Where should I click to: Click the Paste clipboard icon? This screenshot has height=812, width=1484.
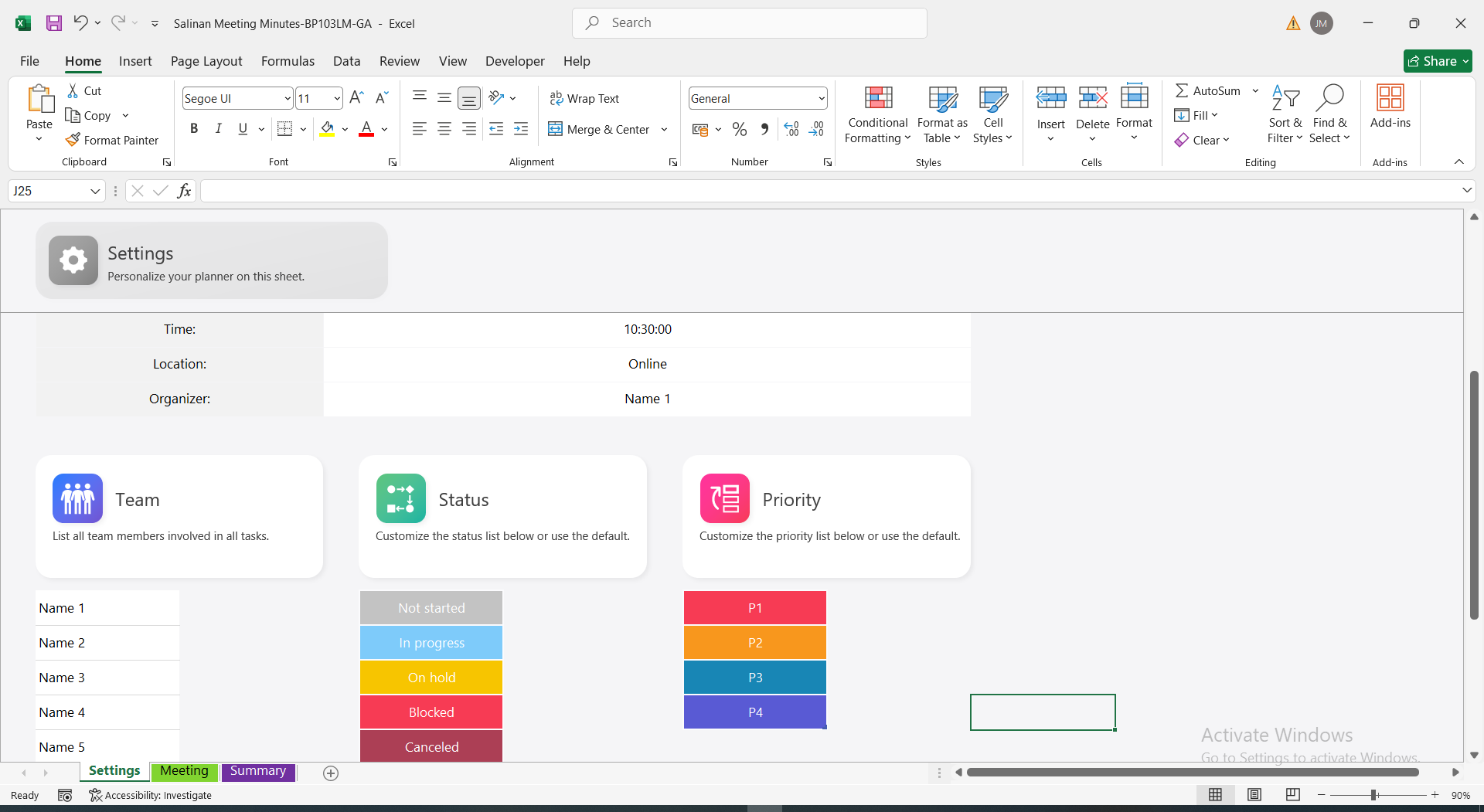coord(39,100)
